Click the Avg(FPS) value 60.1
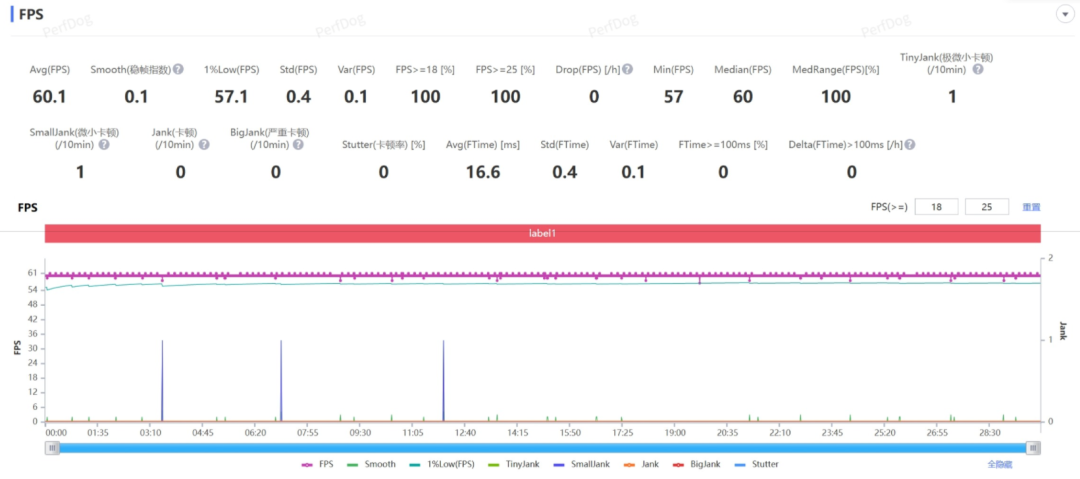Image resolution: width=1080 pixels, height=479 pixels. [50, 96]
